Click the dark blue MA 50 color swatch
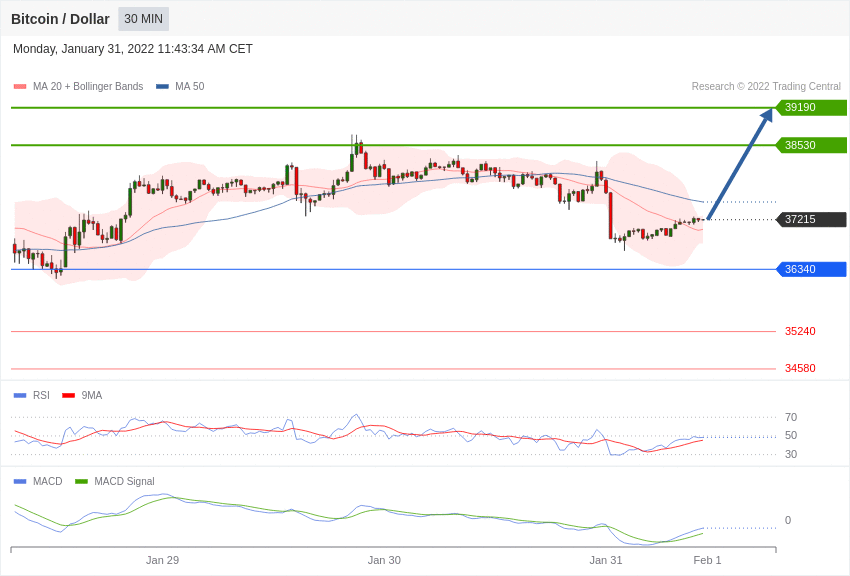This screenshot has width=850, height=576. (162, 87)
